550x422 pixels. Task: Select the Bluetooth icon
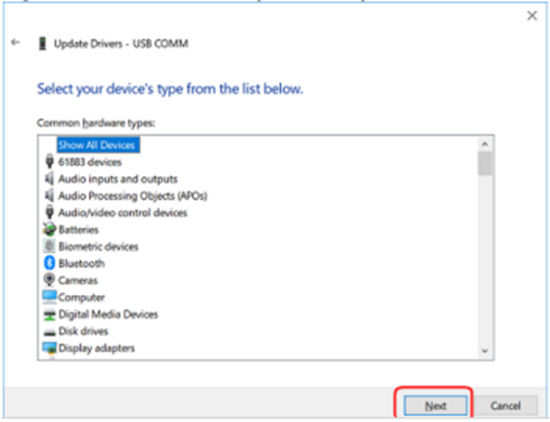pos(49,263)
